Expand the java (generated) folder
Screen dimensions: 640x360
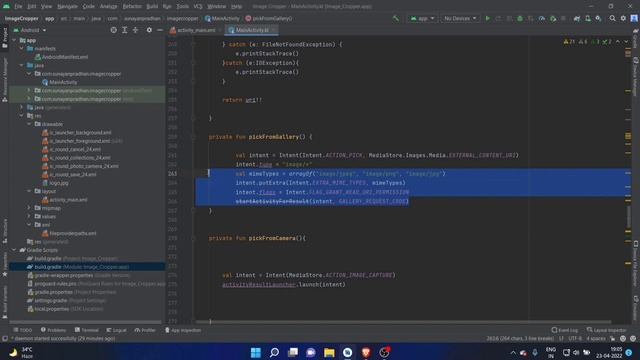coord(22,107)
